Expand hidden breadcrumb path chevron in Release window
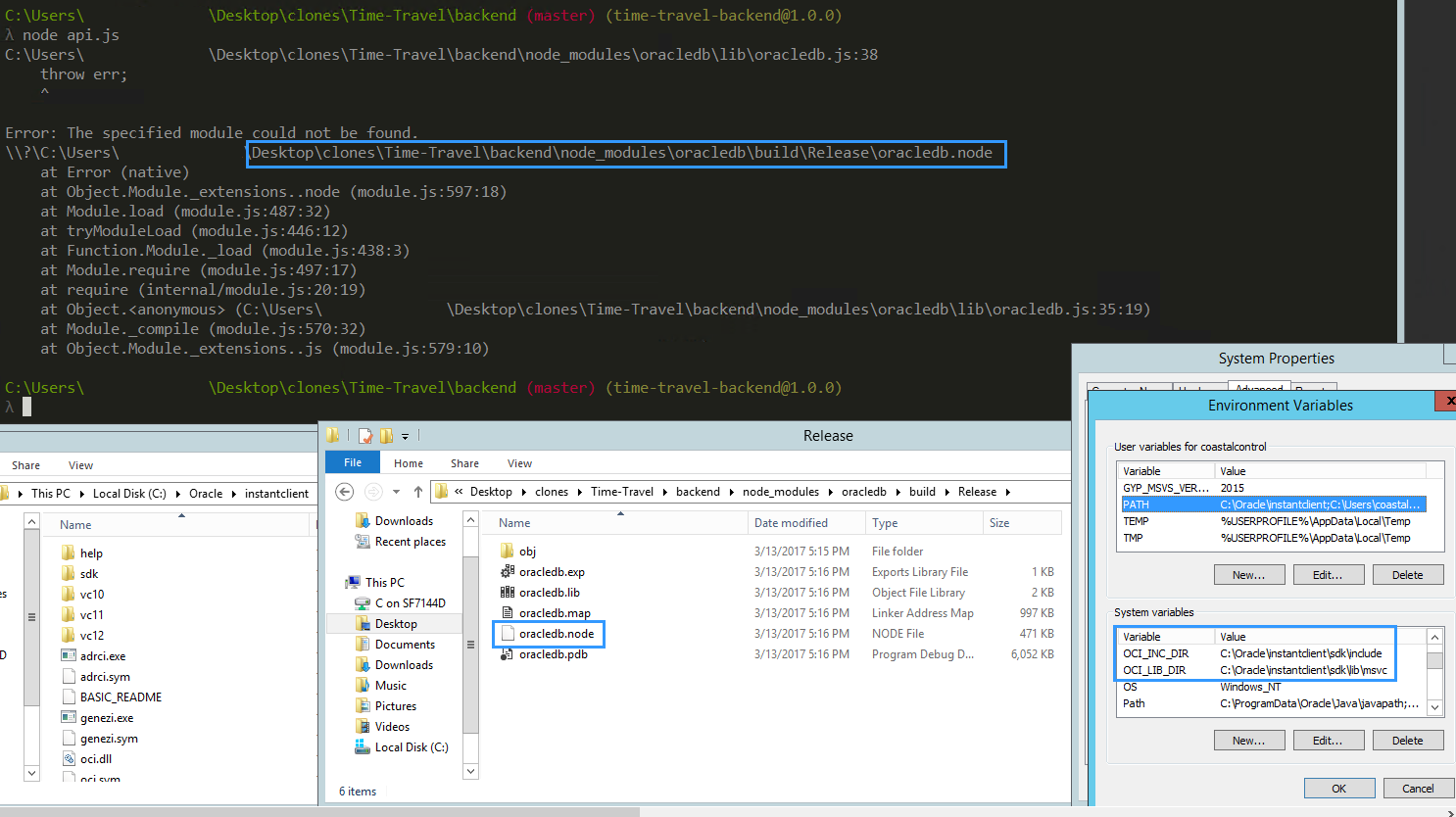 coord(459,492)
